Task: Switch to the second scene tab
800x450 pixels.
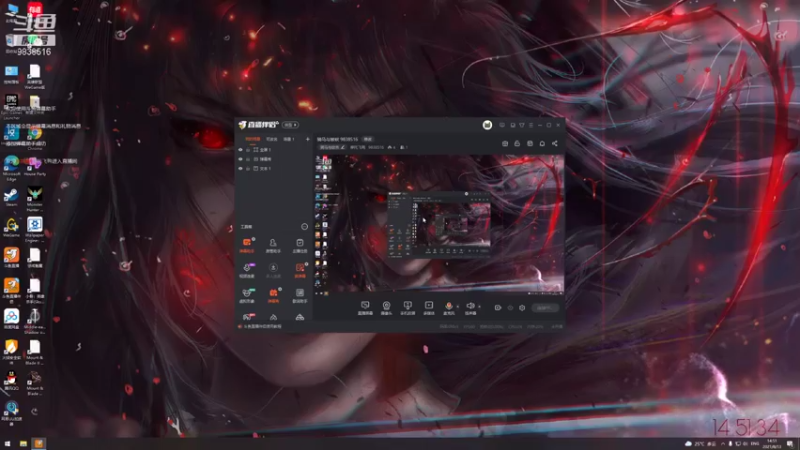Action: point(271,139)
